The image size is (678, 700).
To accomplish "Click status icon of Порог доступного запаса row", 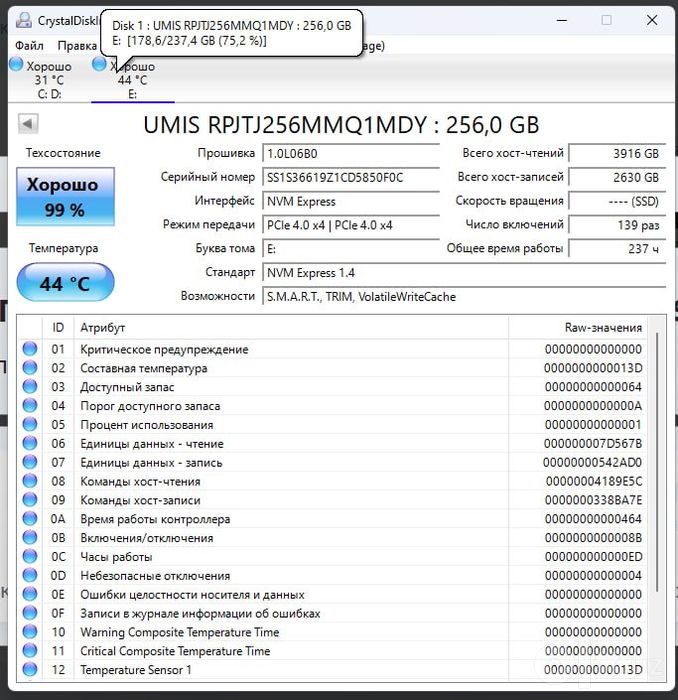I will pos(30,405).
